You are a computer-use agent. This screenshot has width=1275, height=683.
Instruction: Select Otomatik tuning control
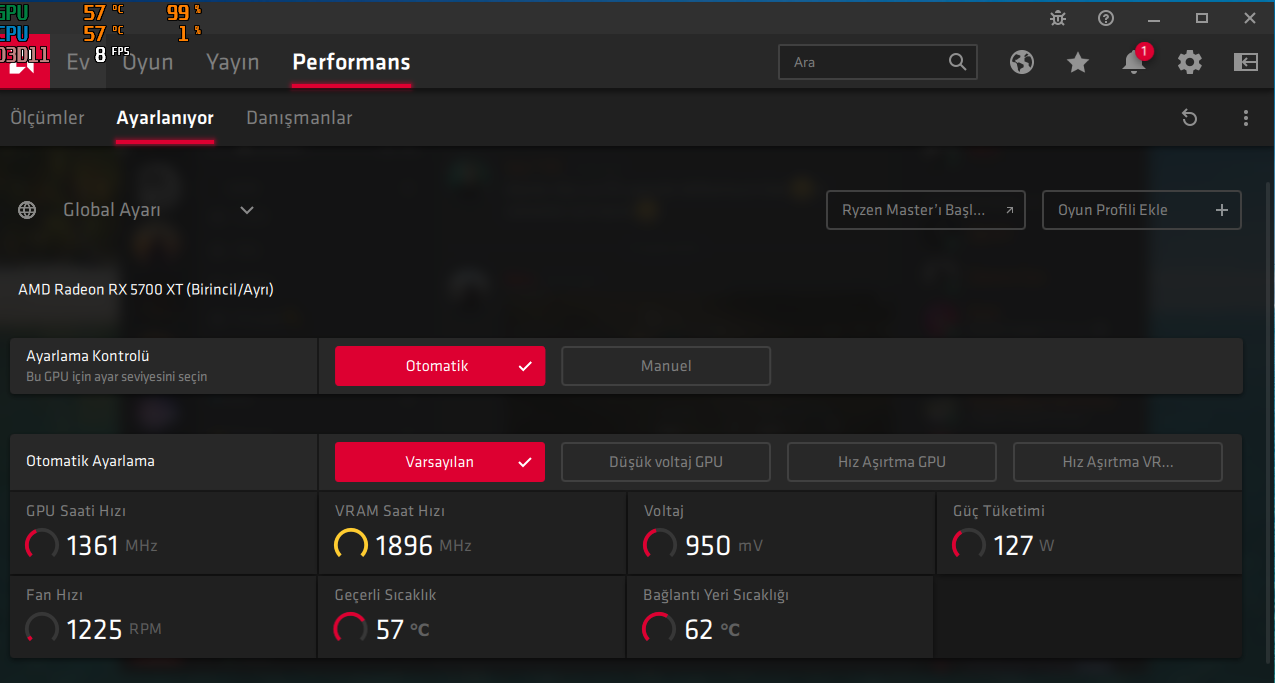[x=440, y=366]
